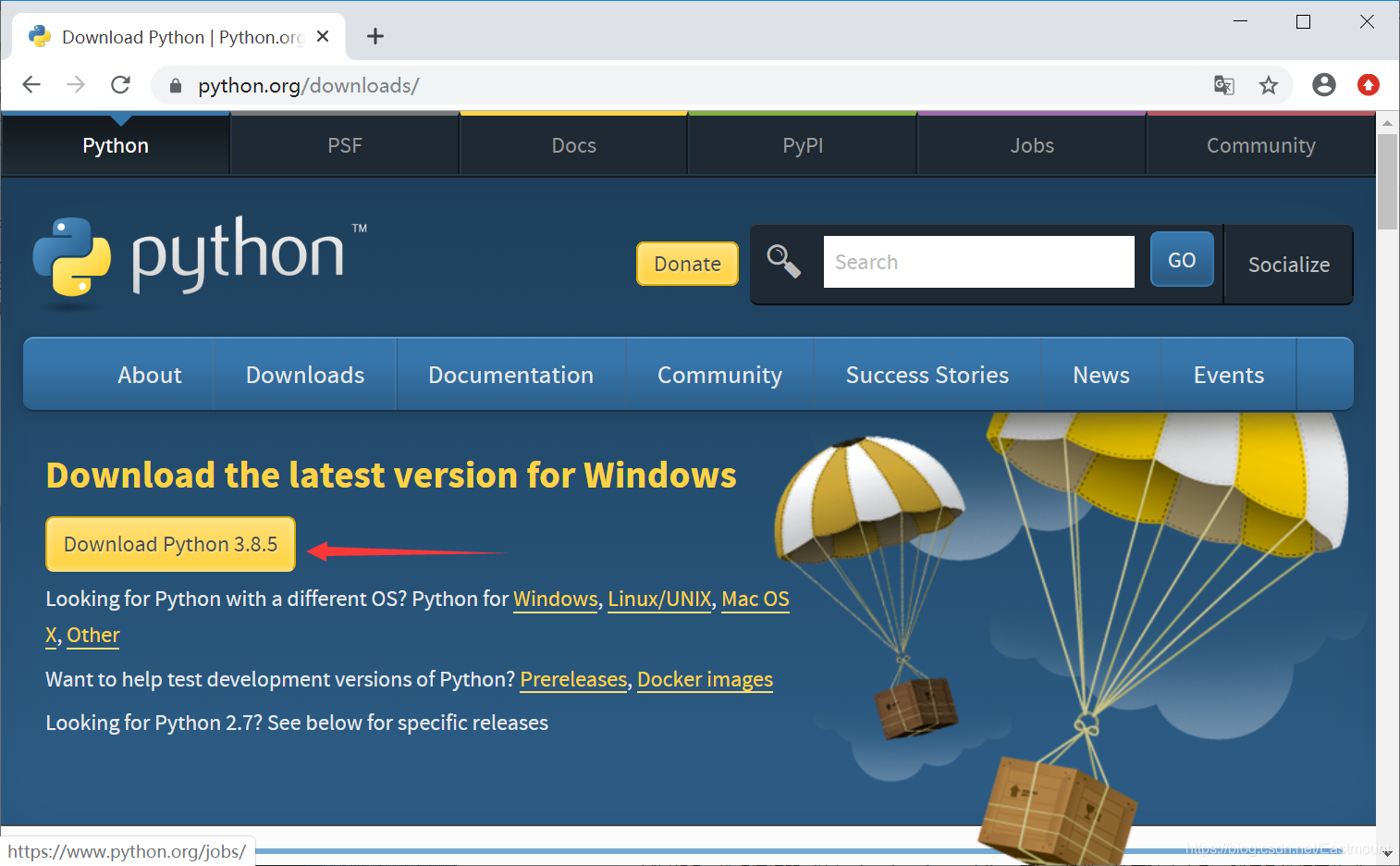Viewport: 1400px width, 866px height.
Task: Open the News menu item
Action: pos(1101,375)
